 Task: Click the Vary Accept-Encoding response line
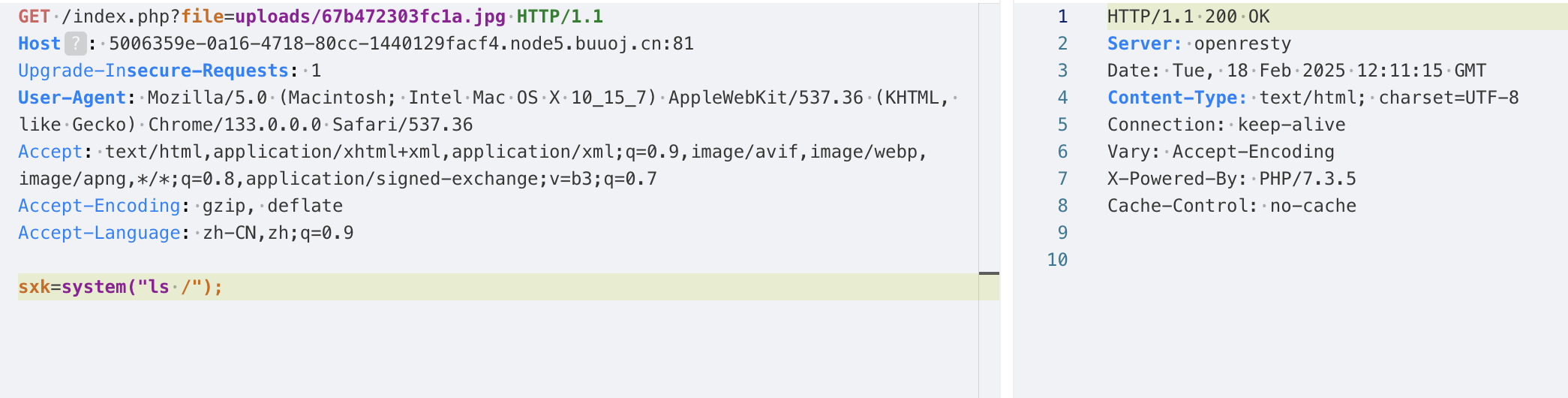1221,152
